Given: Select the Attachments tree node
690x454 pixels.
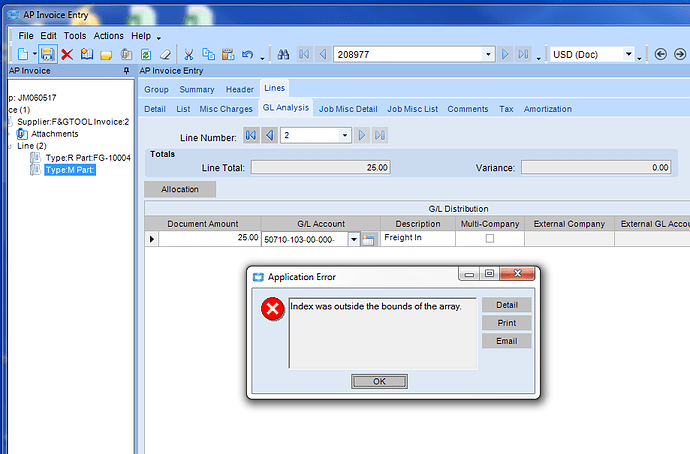Looking at the screenshot, I should click(x=55, y=134).
